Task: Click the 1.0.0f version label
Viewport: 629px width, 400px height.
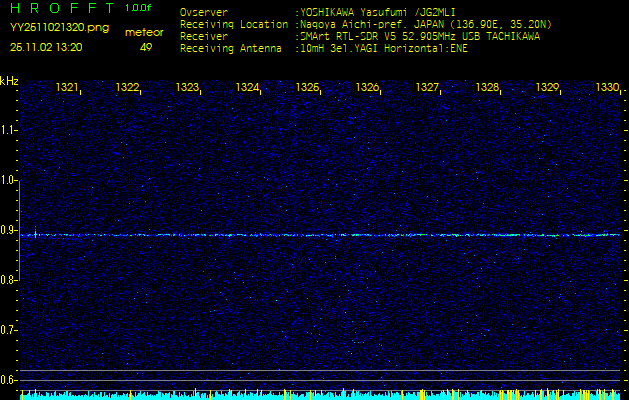Action: [x=139, y=9]
